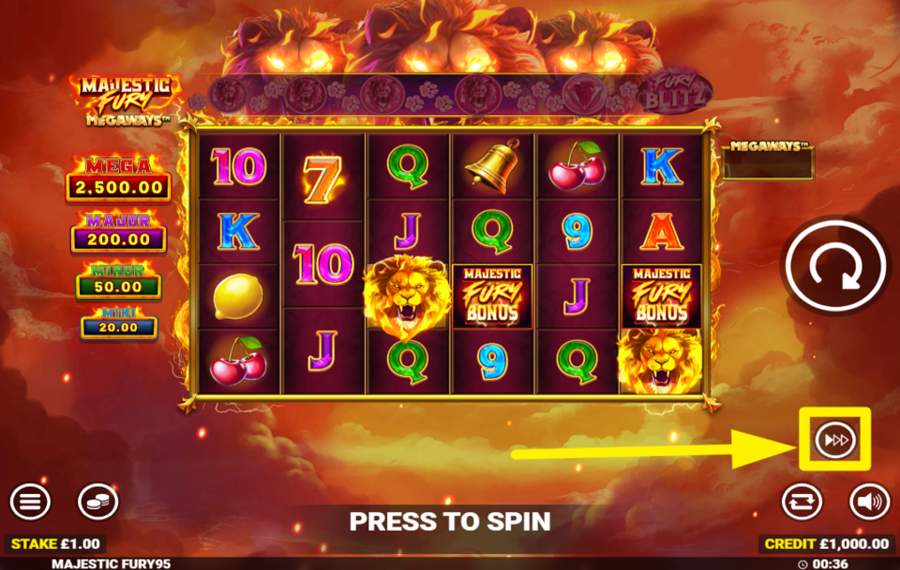900x570 pixels.
Task: Mute the game sound speaker icon
Action: pos(869,502)
